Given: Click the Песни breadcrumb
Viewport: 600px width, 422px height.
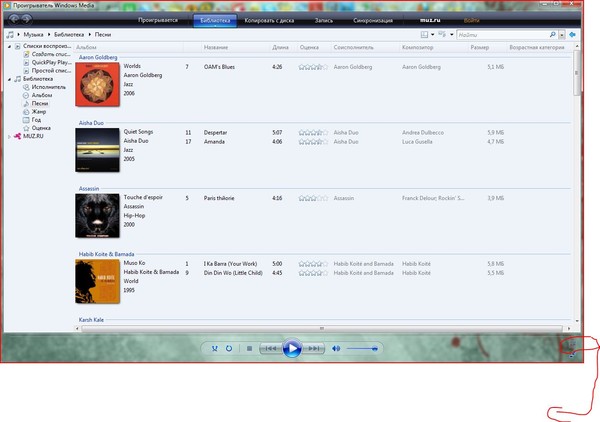Looking at the screenshot, I should coord(103,34).
